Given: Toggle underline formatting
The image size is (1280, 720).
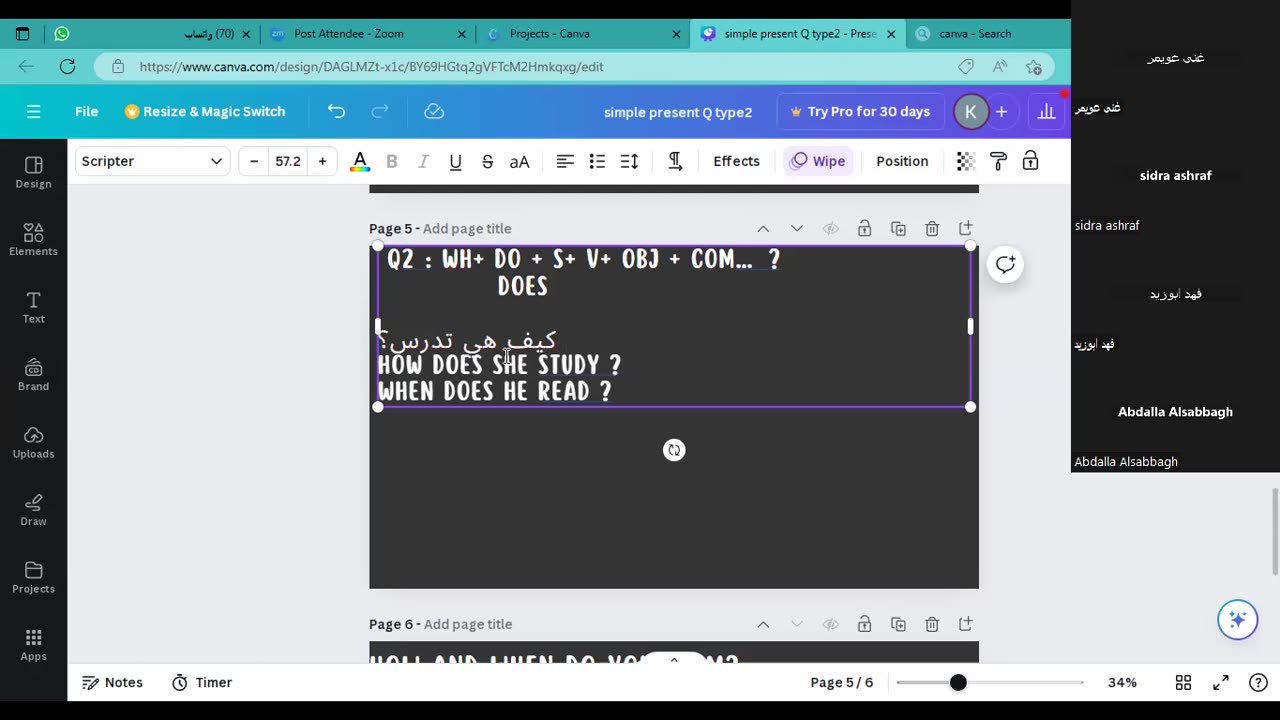Looking at the screenshot, I should coord(456,161).
